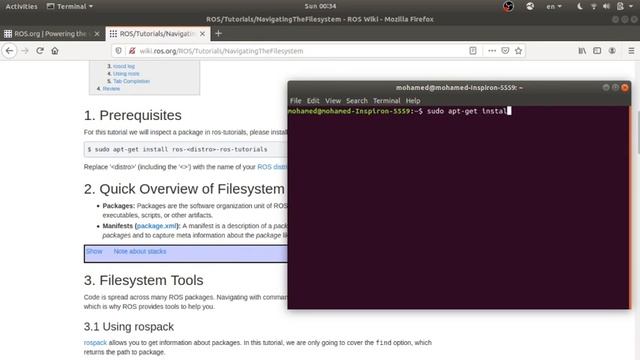The width and height of the screenshot is (640, 360).
Task: Open Firefox library icon
Action: 582,51
